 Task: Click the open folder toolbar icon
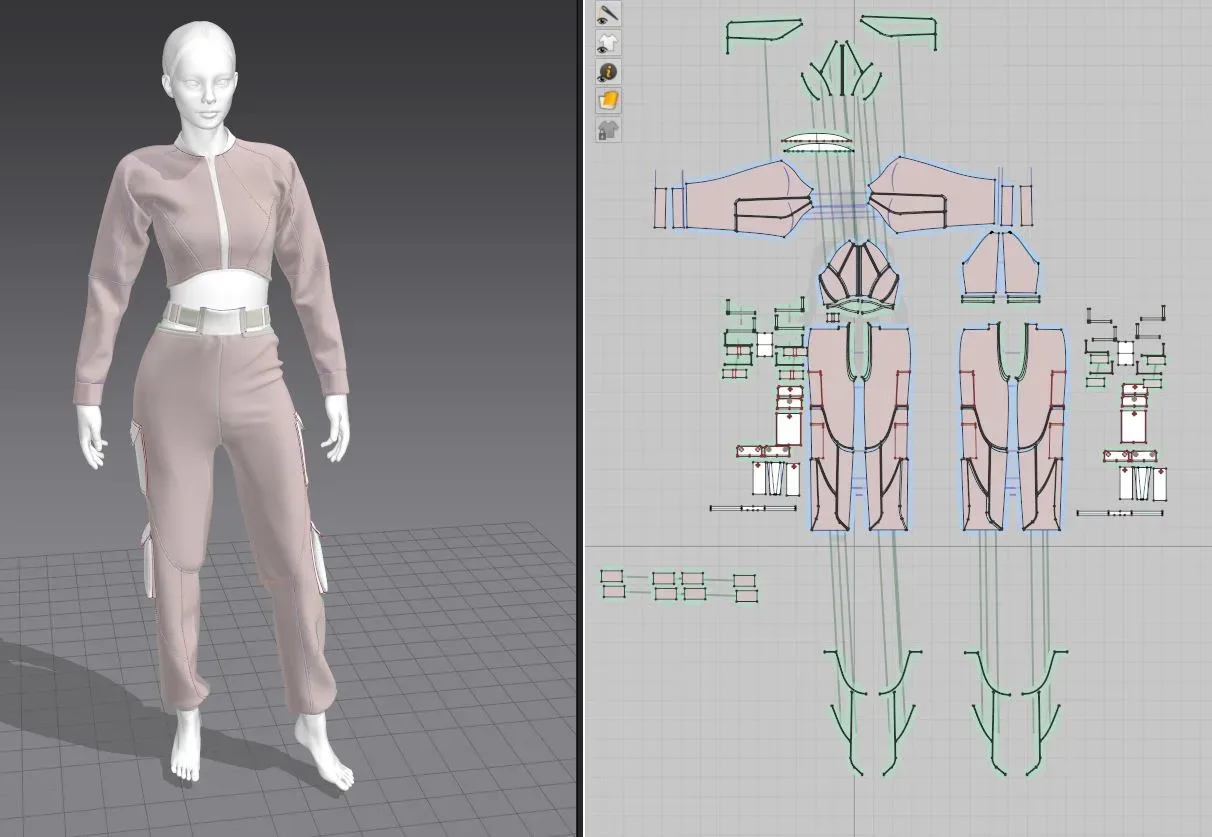click(x=608, y=100)
